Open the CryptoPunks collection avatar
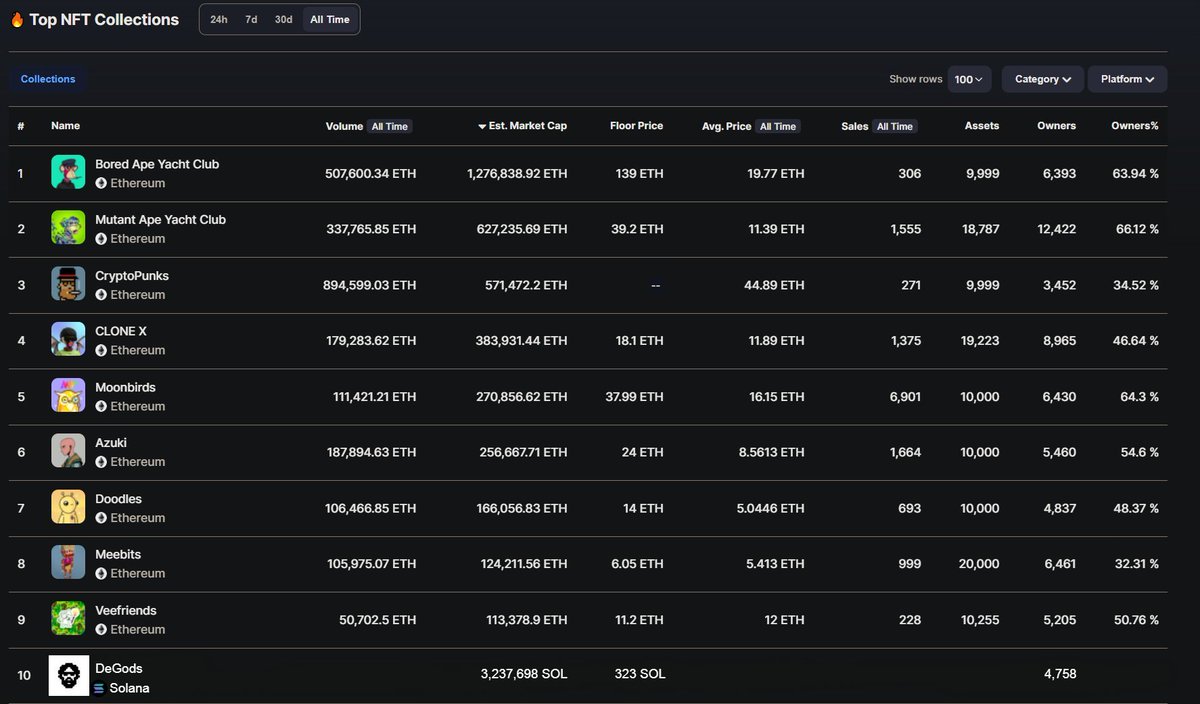1200x704 pixels. (68, 284)
